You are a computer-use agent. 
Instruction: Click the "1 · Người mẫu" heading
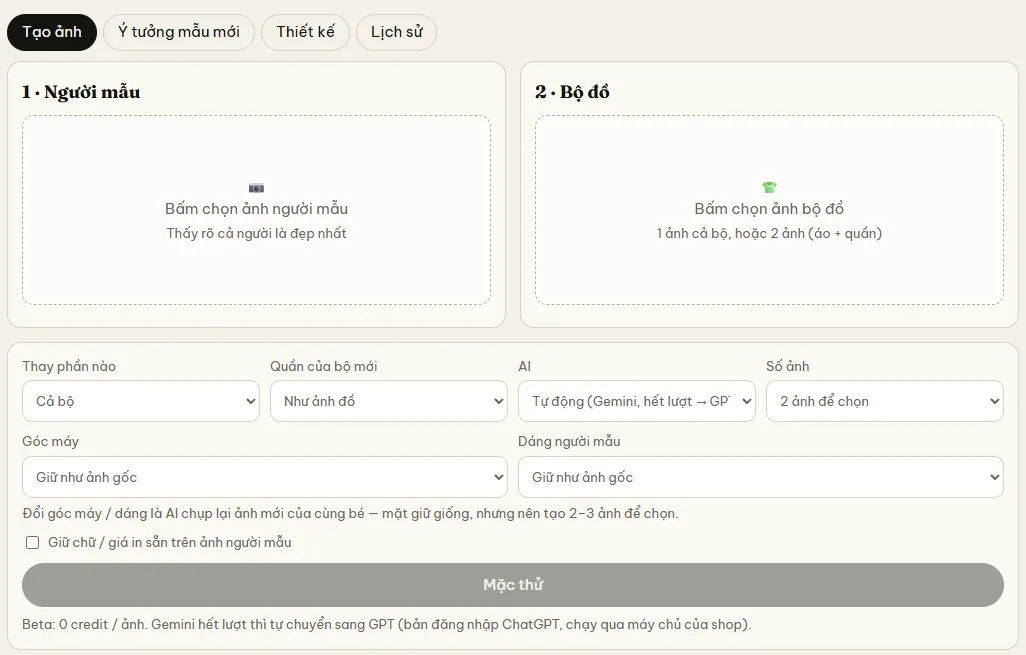81,92
